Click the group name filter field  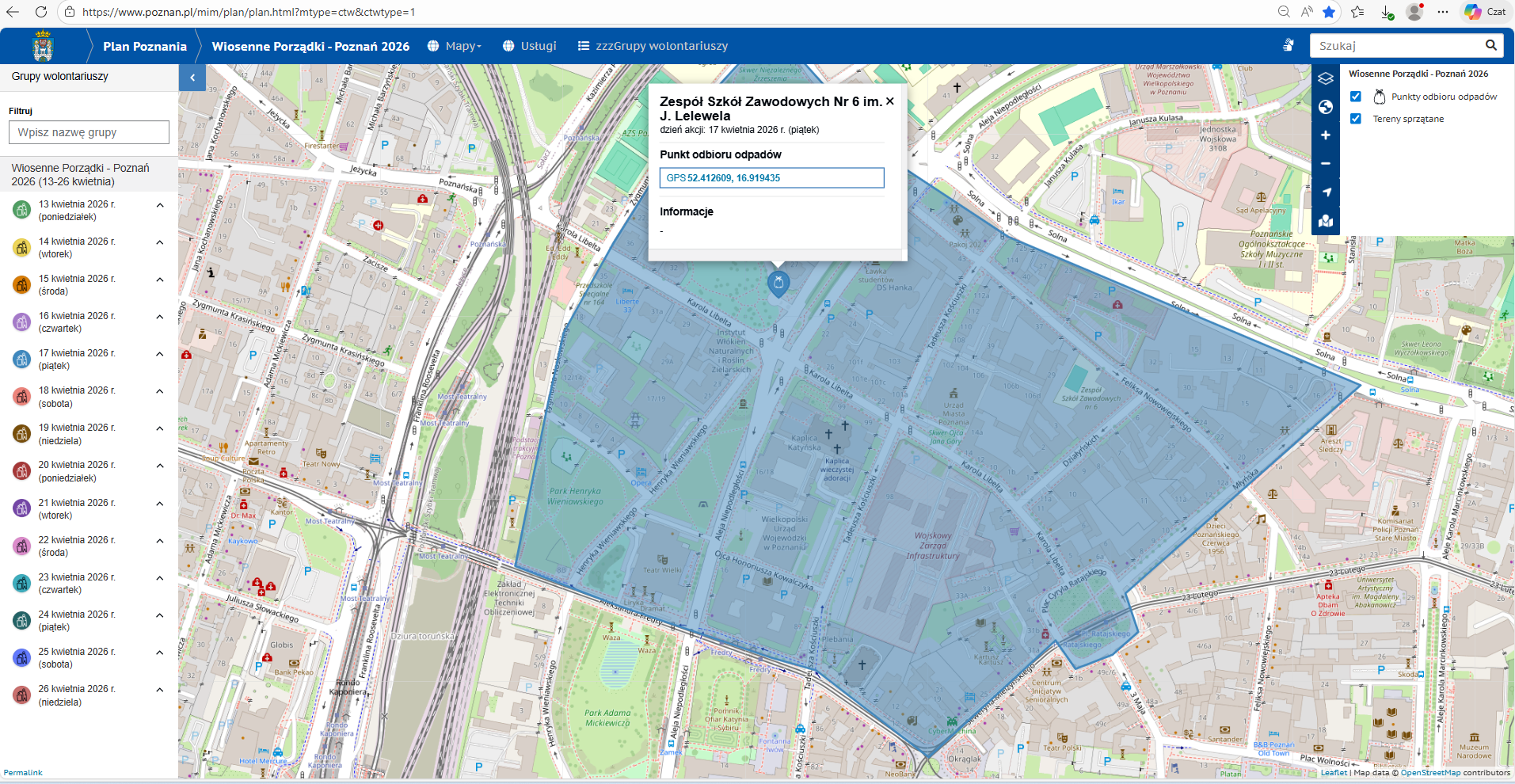coord(89,132)
